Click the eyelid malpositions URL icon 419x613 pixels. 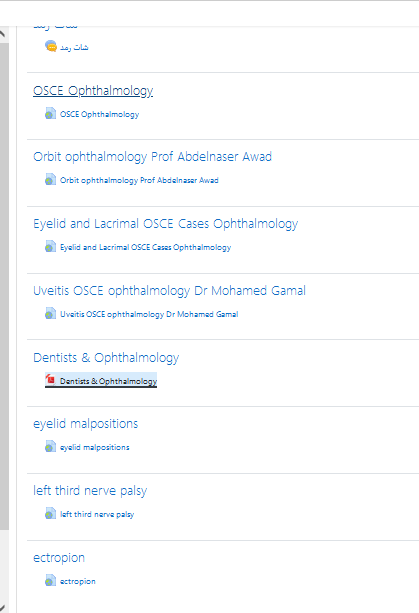50,446
